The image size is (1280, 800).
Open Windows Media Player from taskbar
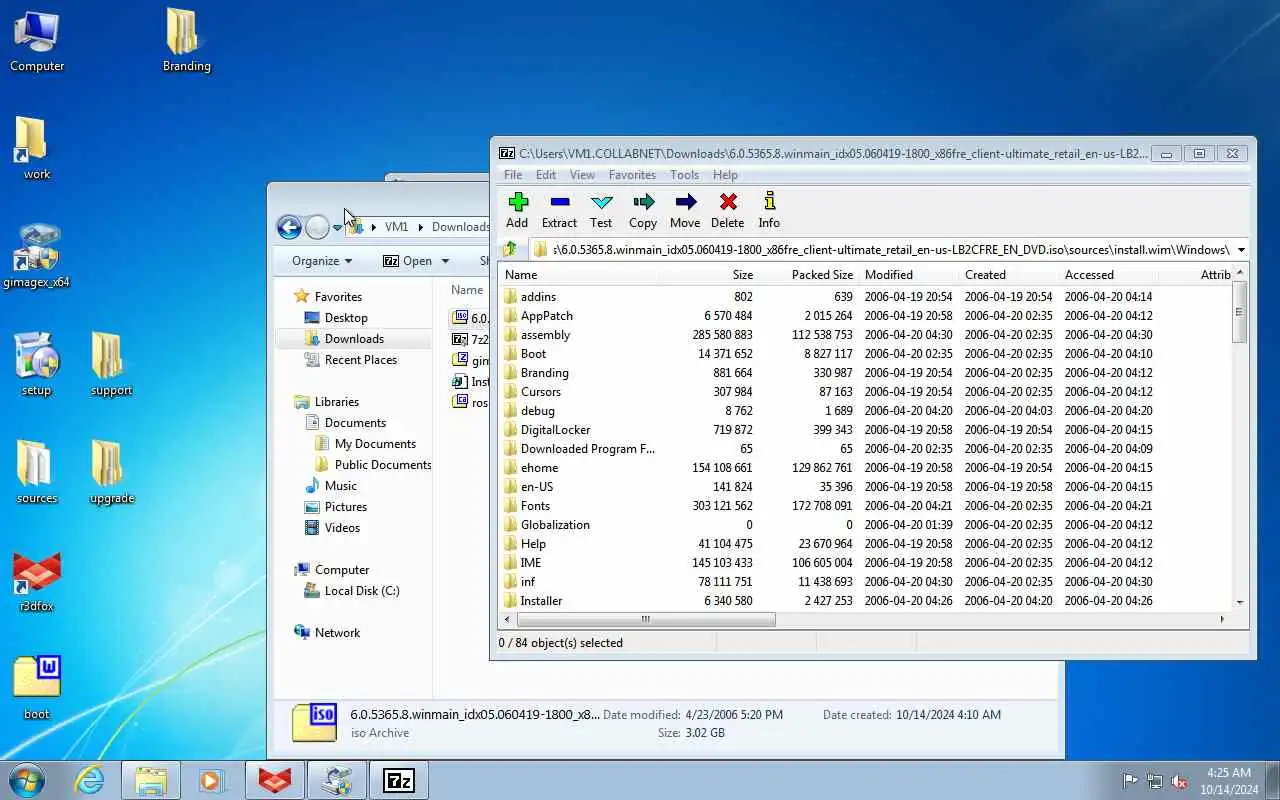(x=211, y=780)
